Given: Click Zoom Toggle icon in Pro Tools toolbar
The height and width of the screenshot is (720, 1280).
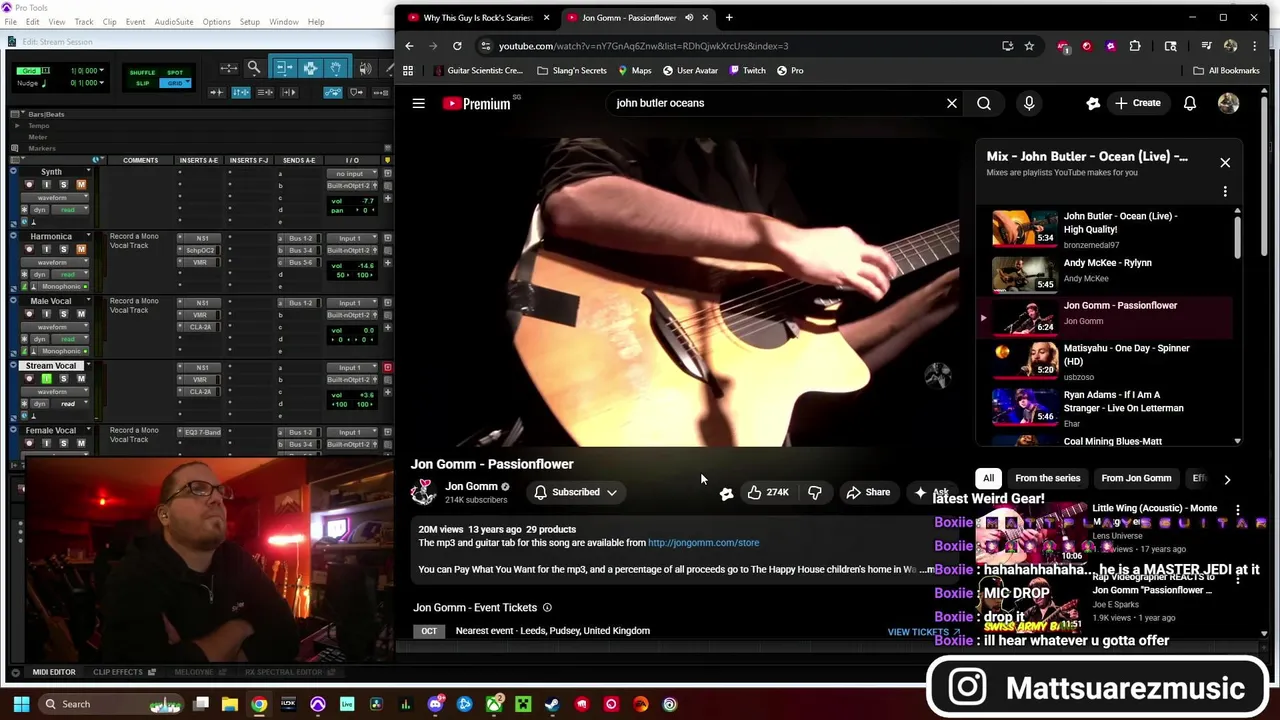Looking at the screenshot, I should click(229, 68).
